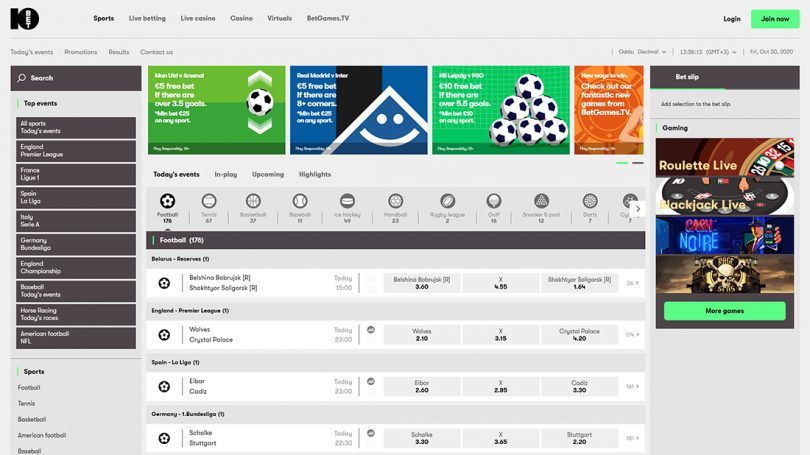Bet on Crystal Palace at 4.20
Screen dimensions: 810x455
(579, 335)
